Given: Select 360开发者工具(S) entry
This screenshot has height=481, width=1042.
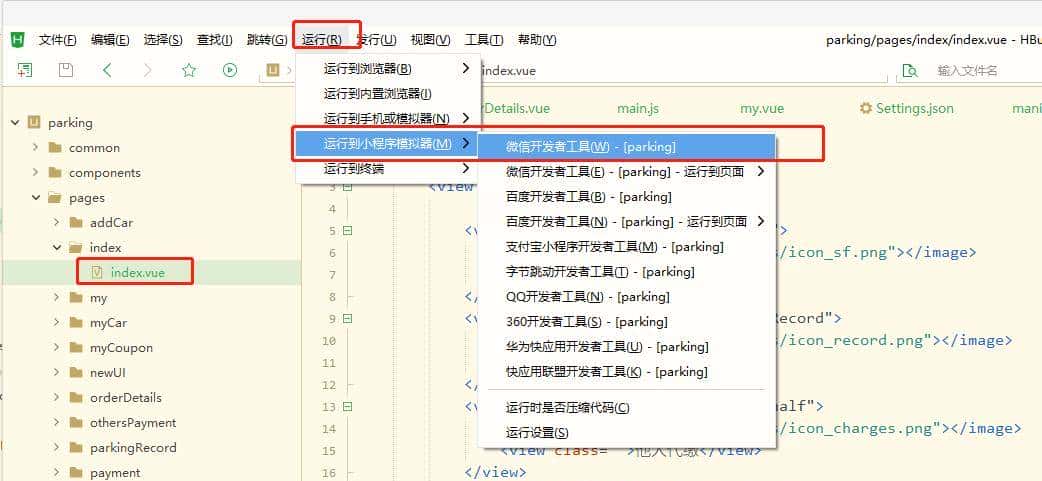Looking at the screenshot, I should pos(626,322).
